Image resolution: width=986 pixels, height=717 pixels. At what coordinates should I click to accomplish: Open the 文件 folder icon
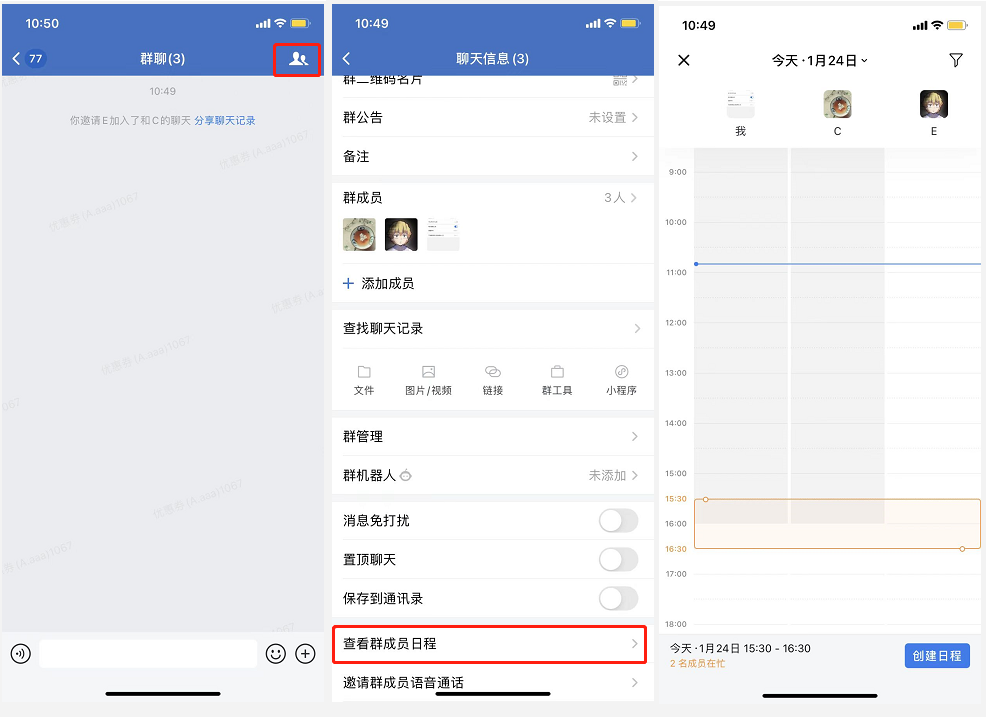364,372
